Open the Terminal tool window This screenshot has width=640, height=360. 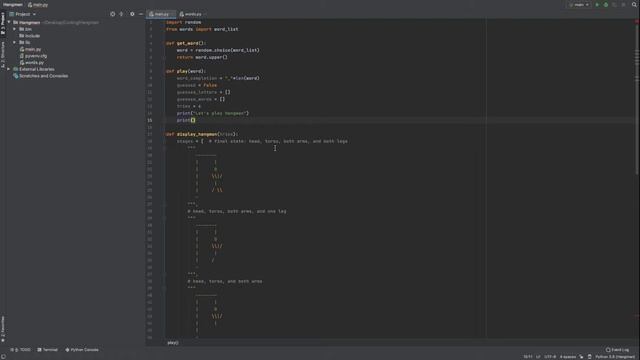[x=47, y=350]
